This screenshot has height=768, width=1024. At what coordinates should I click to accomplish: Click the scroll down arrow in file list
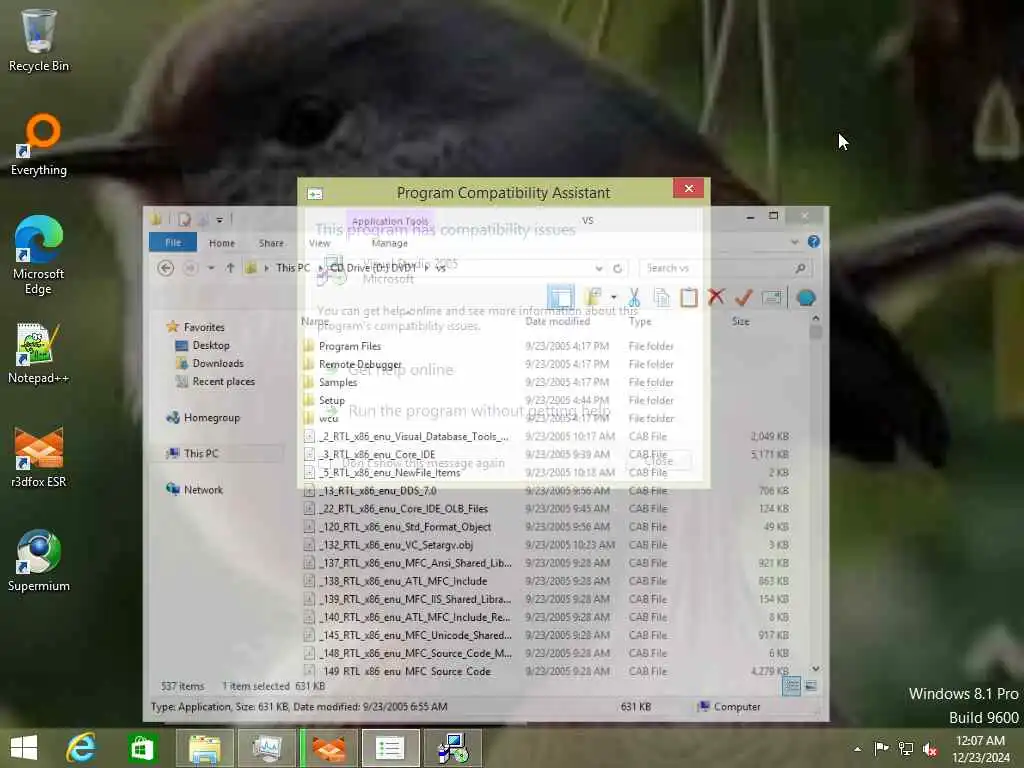coord(815,669)
